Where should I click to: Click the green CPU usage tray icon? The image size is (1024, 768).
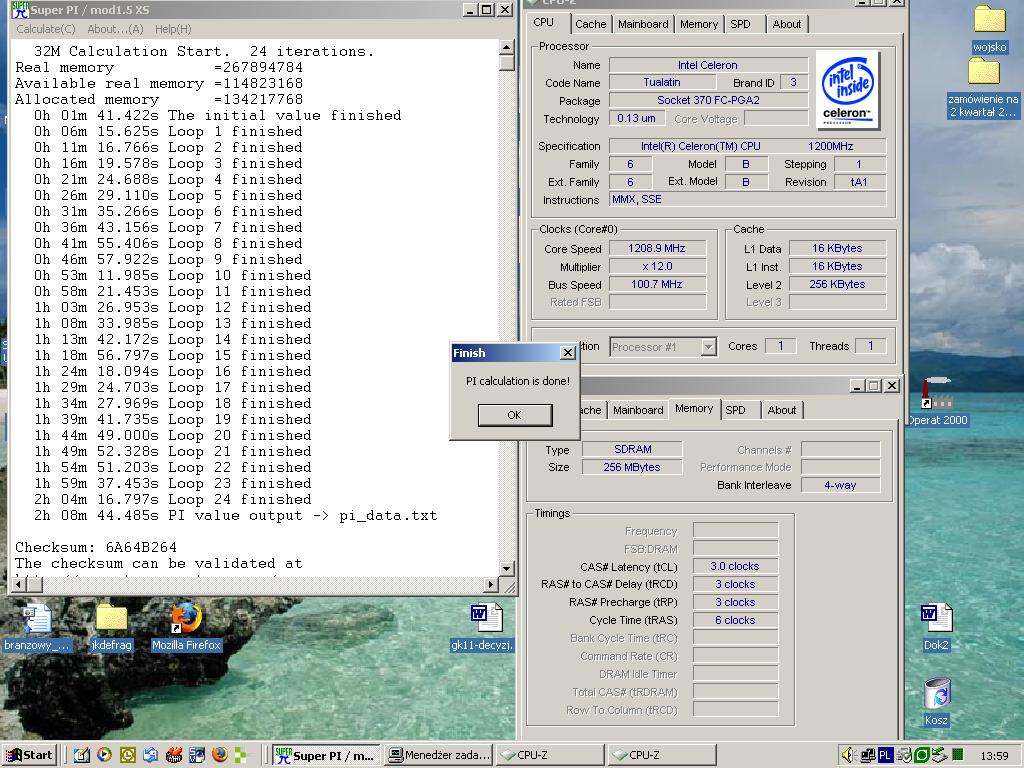(957, 756)
